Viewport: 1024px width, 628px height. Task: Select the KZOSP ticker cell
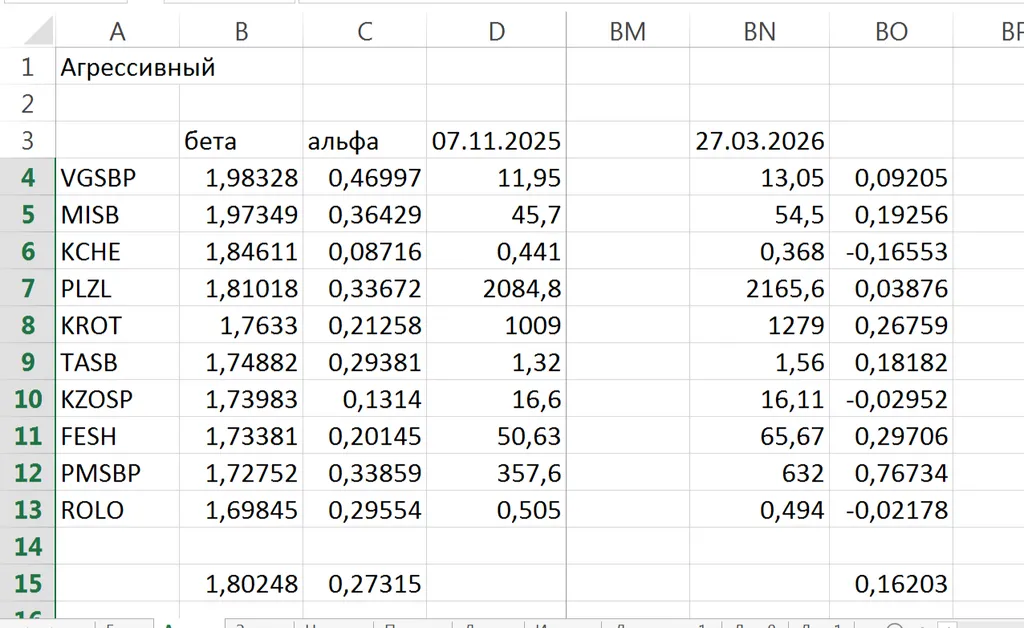(x=118, y=399)
